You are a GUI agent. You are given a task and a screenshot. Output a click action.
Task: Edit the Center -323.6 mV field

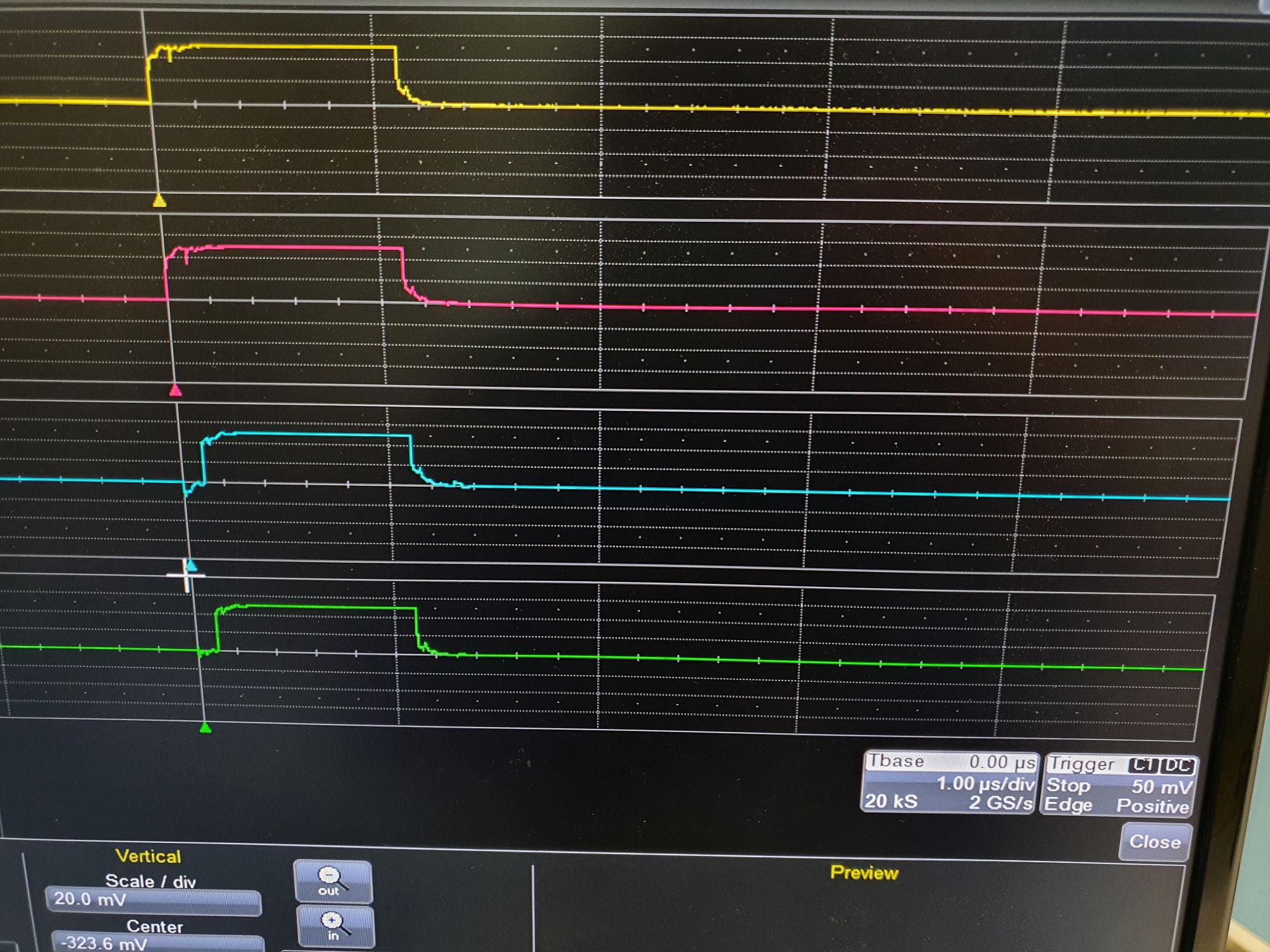[158, 942]
